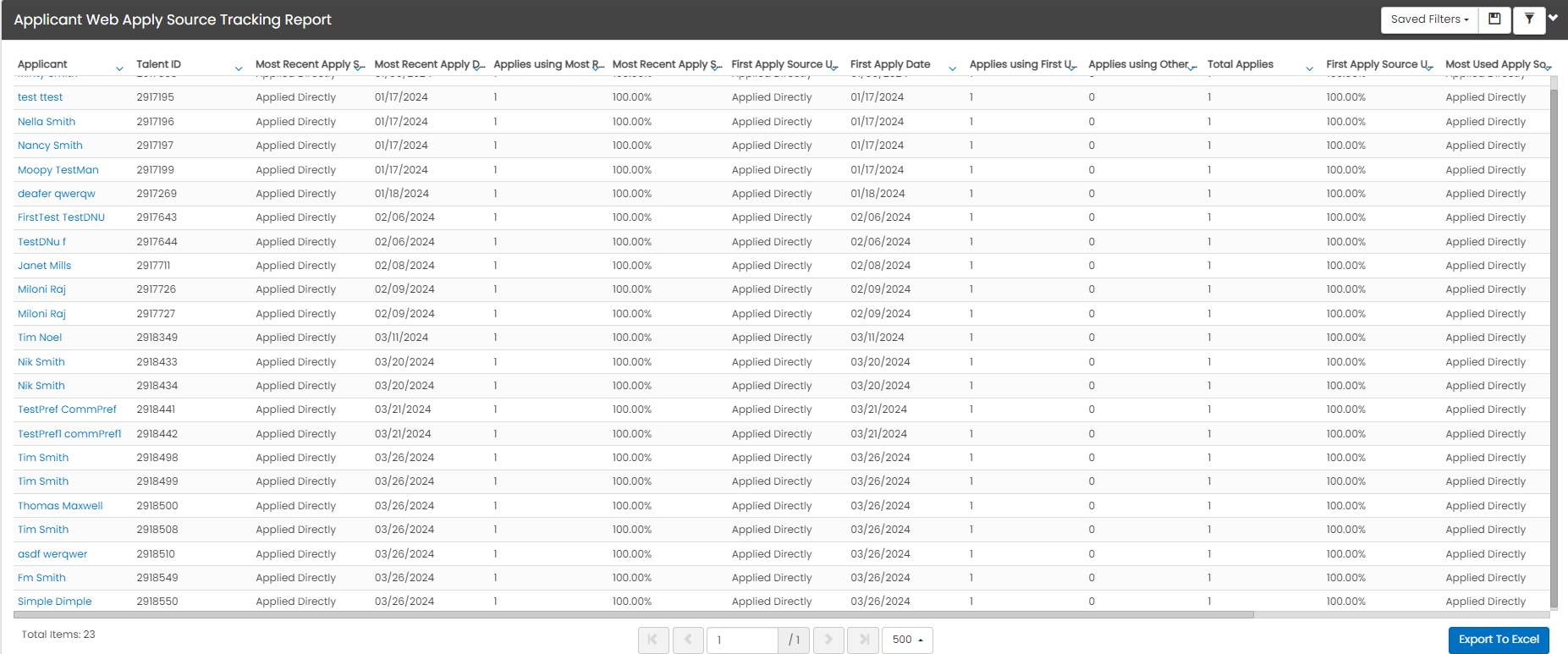This screenshot has height=654, width=1568.
Task: Sort by the First Apply Date header
Action: click(890, 64)
